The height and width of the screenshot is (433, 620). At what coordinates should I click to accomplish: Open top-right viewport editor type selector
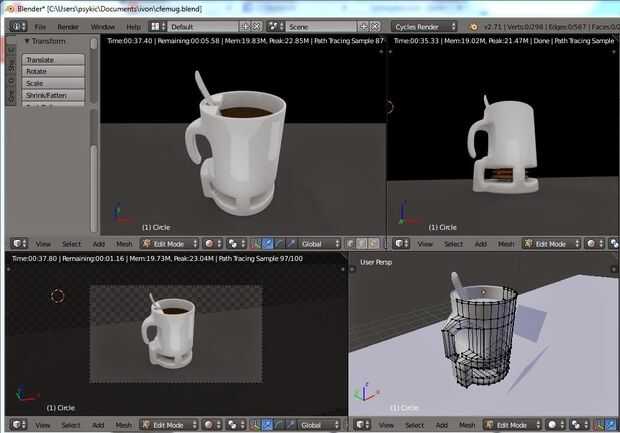coord(401,244)
